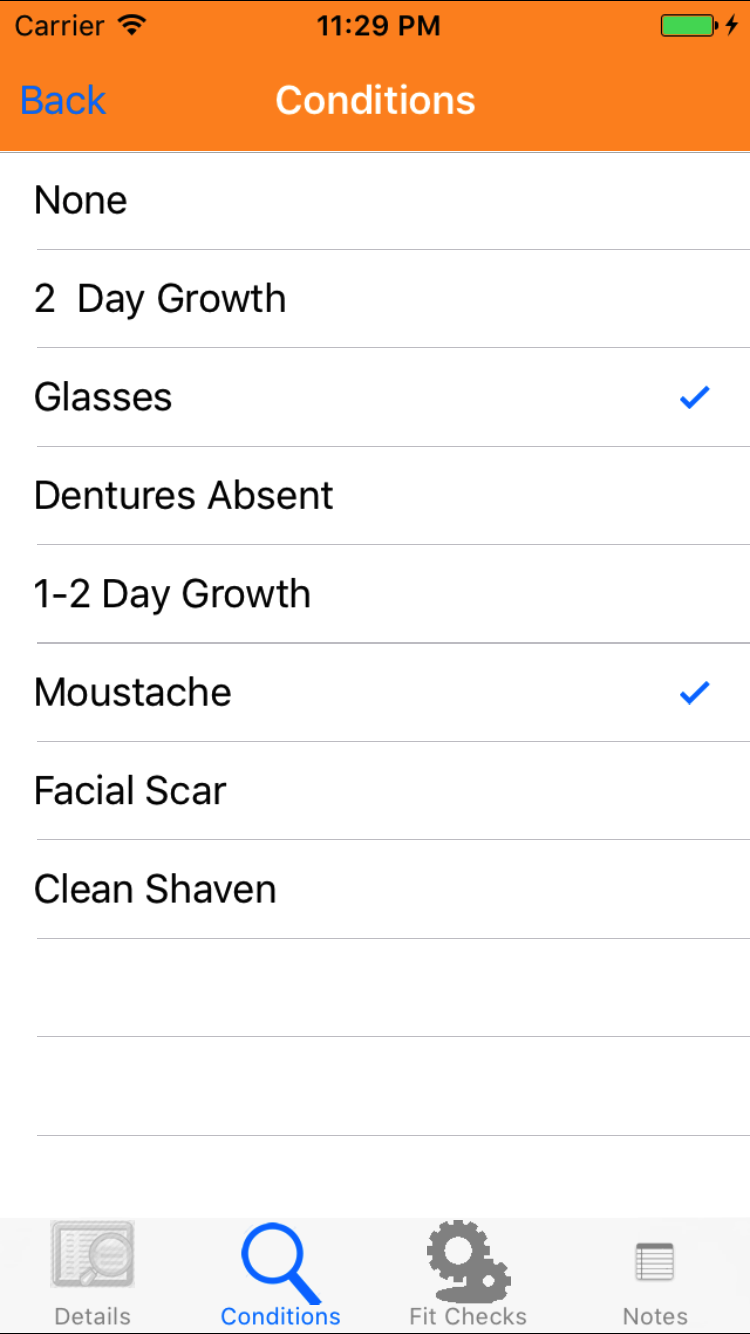Uncheck the Moustache checkmark
The width and height of the screenshot is (750, 1334).
click(x=694, y=693)
